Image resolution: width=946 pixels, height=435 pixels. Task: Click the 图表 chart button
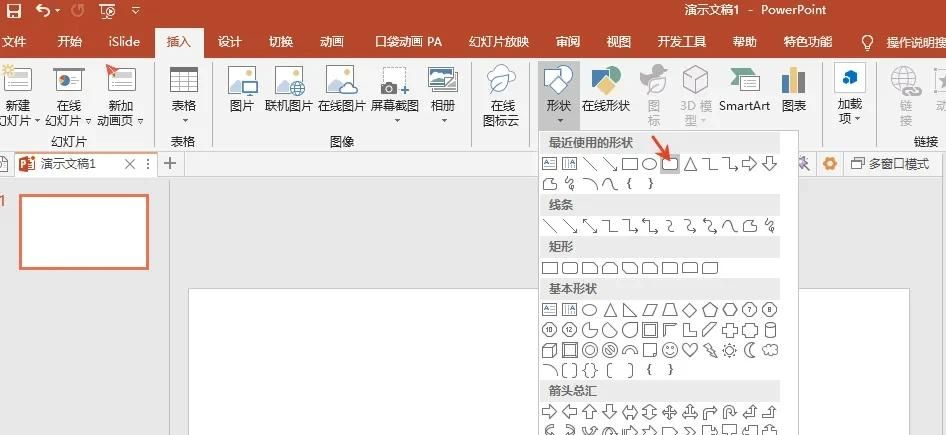[794, 90]
